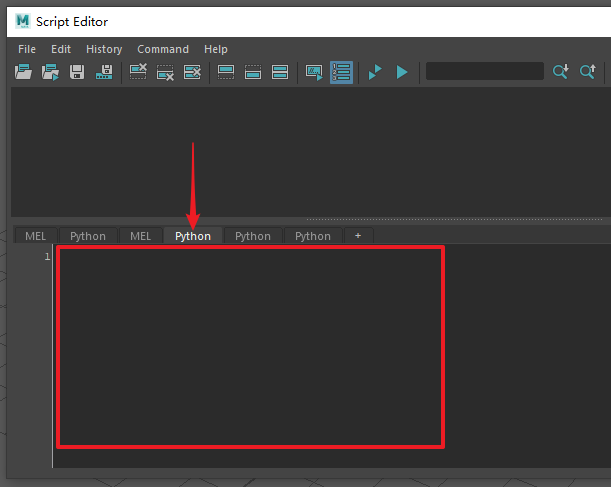Run the script with Execute icon
Viewport: 611px width, 487px height.
click(x=402, y=72)
